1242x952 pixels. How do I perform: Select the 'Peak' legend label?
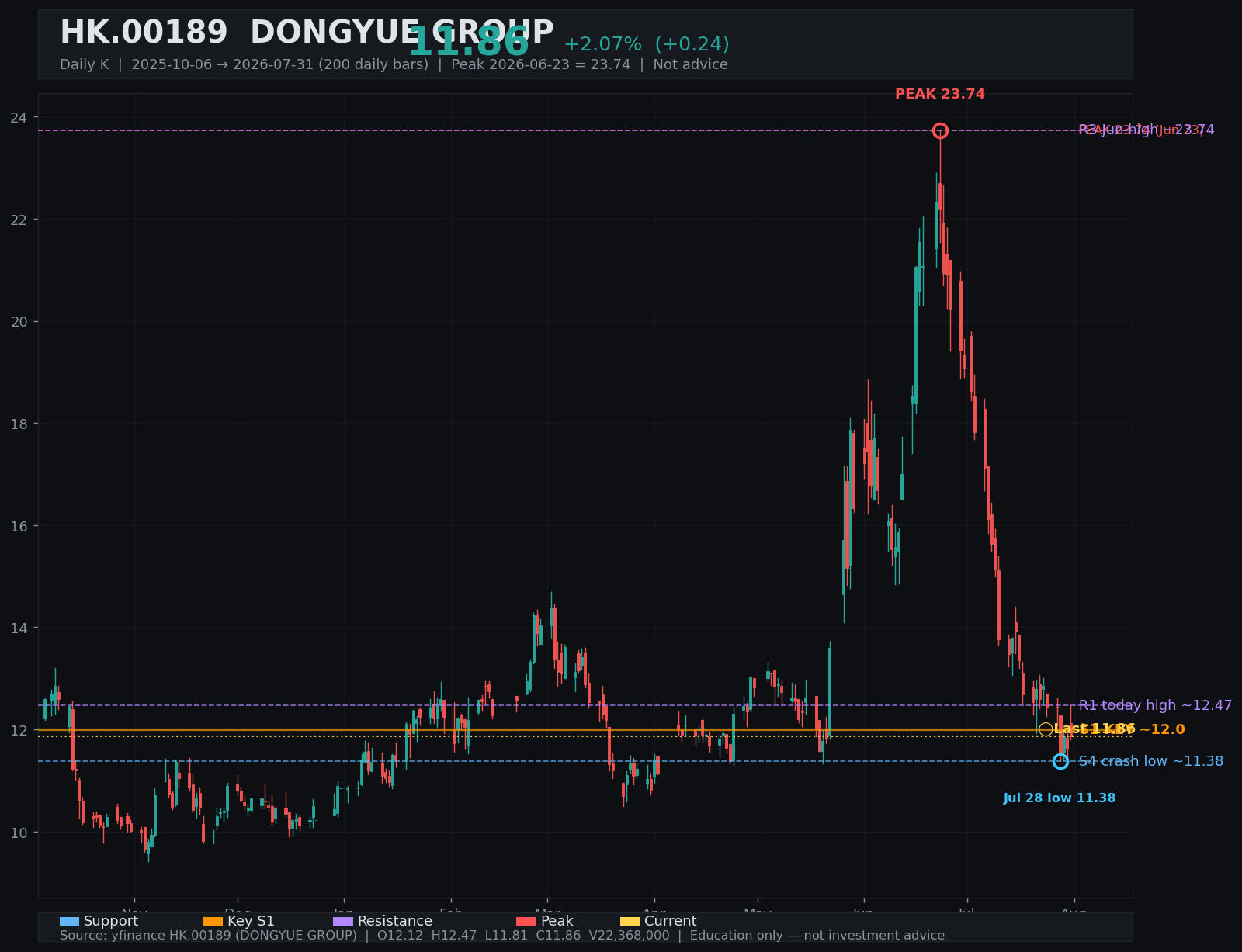[x=557, y=921]
